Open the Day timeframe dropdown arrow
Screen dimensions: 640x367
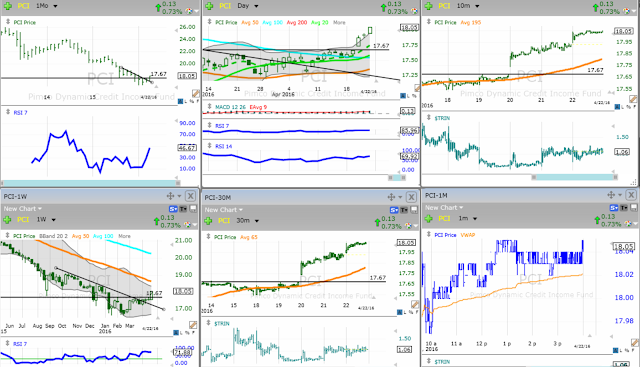pyautogui.click(x=256, y=6)
